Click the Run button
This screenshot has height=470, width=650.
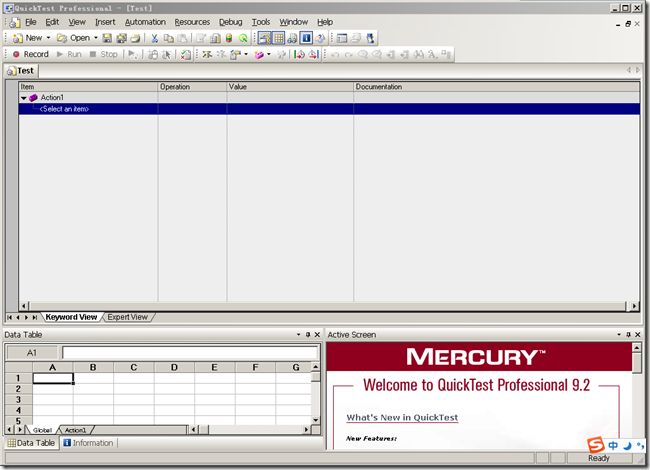point(69,54)
